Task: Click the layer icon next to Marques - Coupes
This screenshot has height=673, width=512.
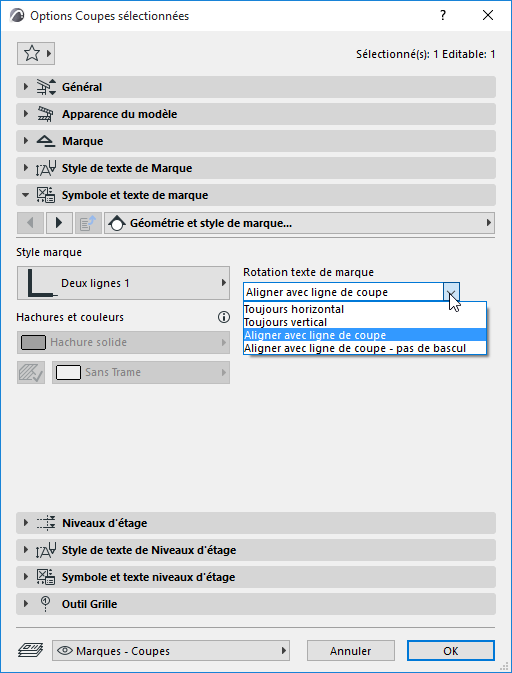Action: (x=30, y=651)
